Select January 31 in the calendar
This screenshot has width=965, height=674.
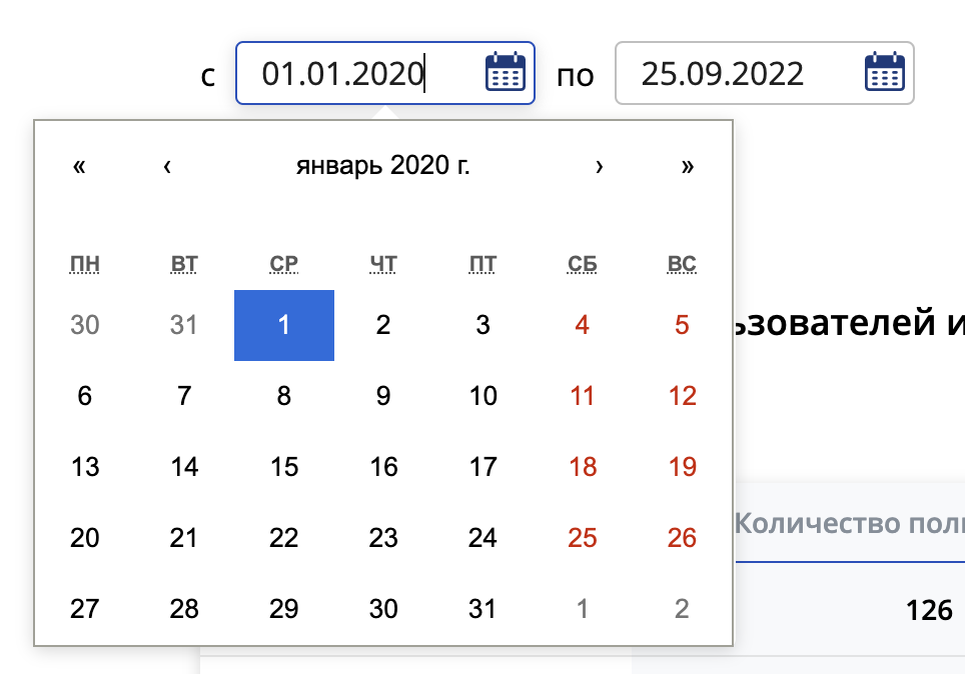click(x=483, y=608)
